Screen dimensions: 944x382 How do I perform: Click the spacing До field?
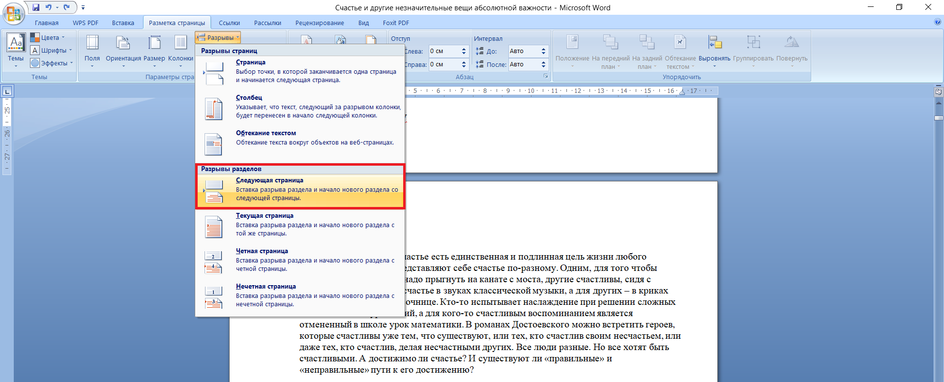524,51
